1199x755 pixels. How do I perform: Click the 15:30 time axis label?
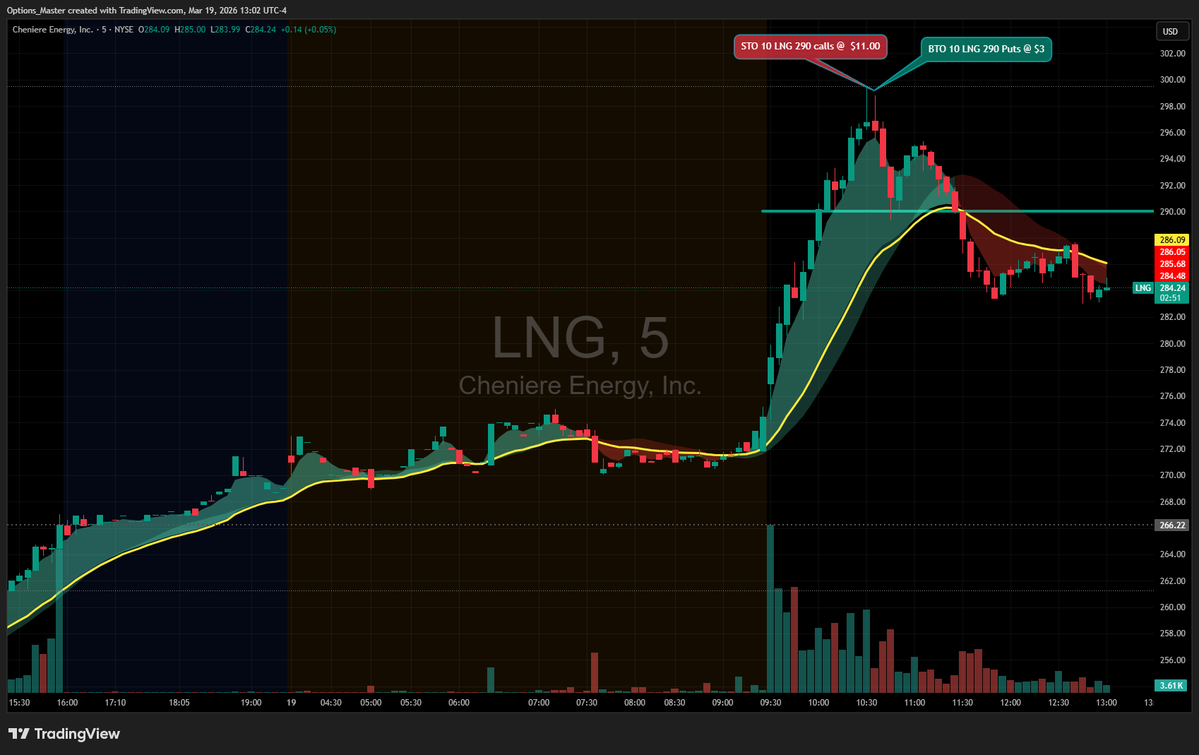point(19,702)
